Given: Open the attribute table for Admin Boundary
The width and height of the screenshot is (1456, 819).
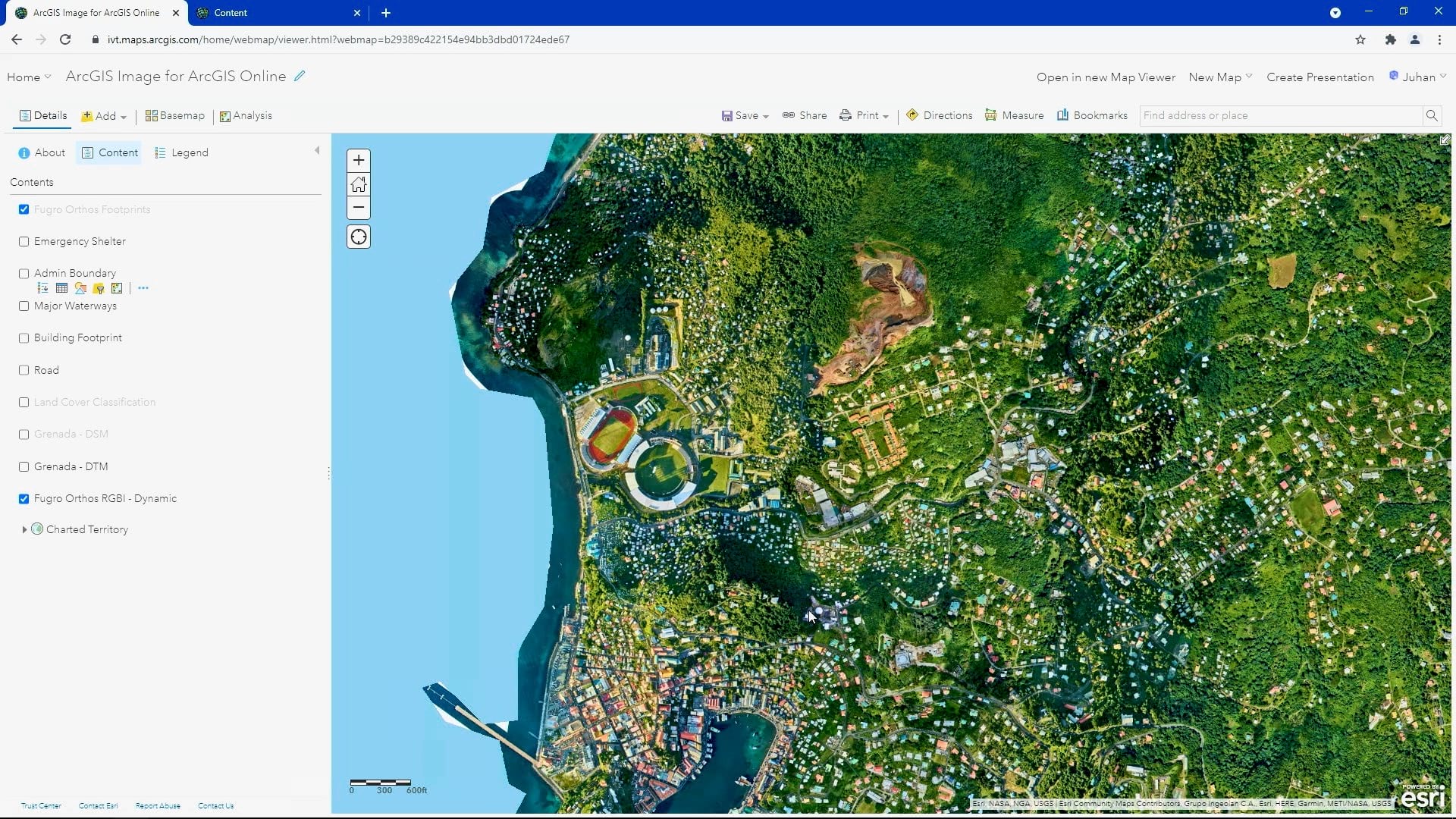Looking at the screenshot, I should pyautogui.click(x=61, y=288).
